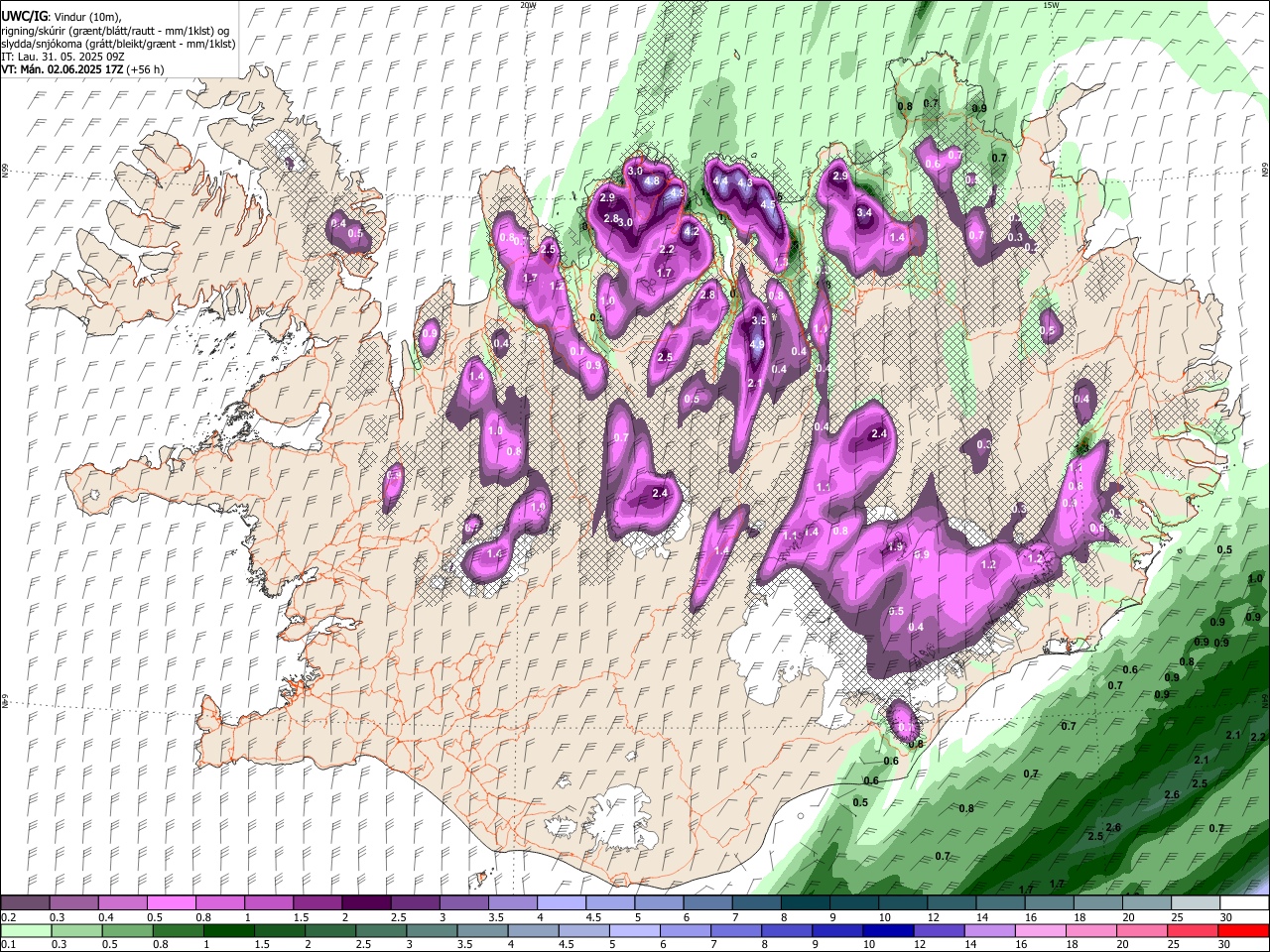Click the 4.9 precipitation value on the map
The width and height of the screenshot is (1270, 952).
pyautogui.click(x=757, y=345)
